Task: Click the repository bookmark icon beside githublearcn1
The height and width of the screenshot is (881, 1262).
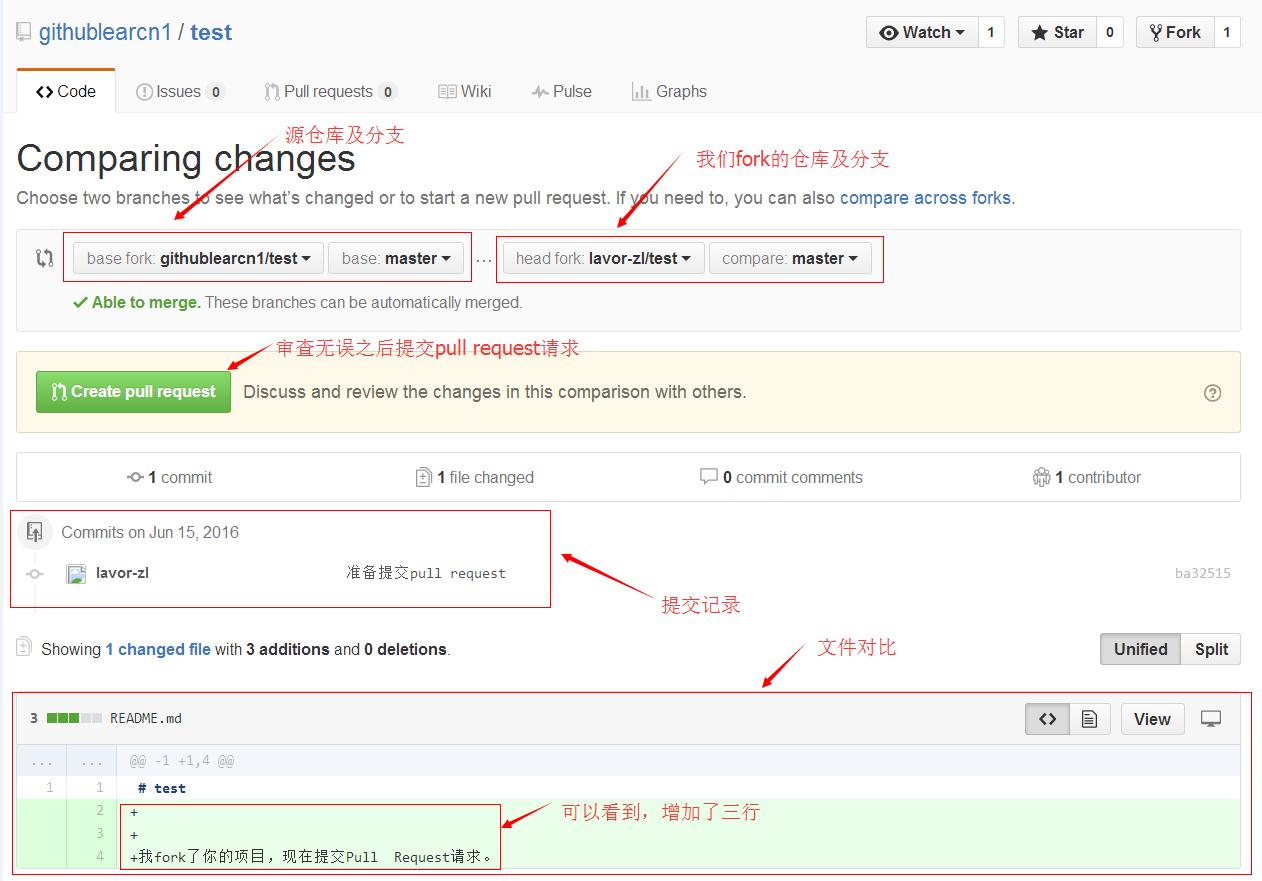Action: pyautogui.click(x=23, y=31)
